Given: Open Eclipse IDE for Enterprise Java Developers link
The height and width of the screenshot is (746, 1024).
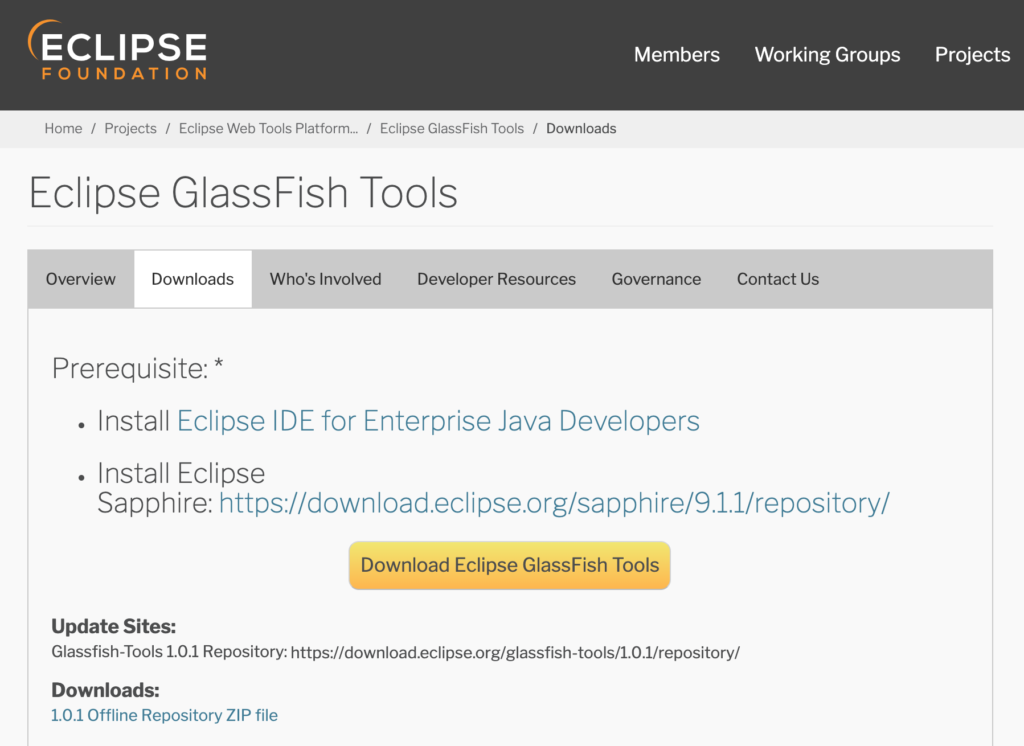Looking at the screenshot, I should [x=437, y=421].
